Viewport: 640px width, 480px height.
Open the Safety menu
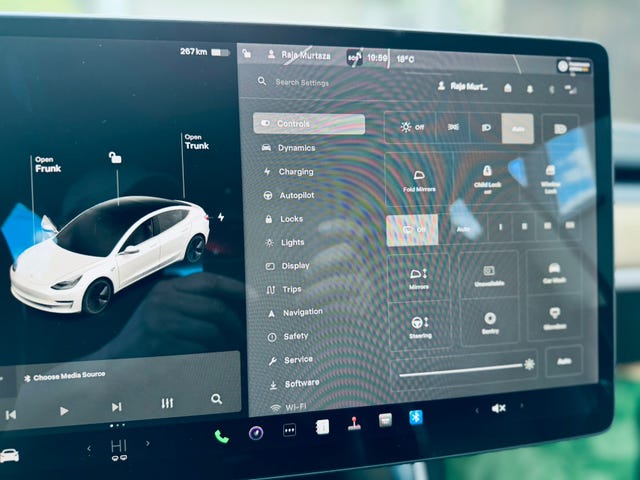(x=288, y=337)
